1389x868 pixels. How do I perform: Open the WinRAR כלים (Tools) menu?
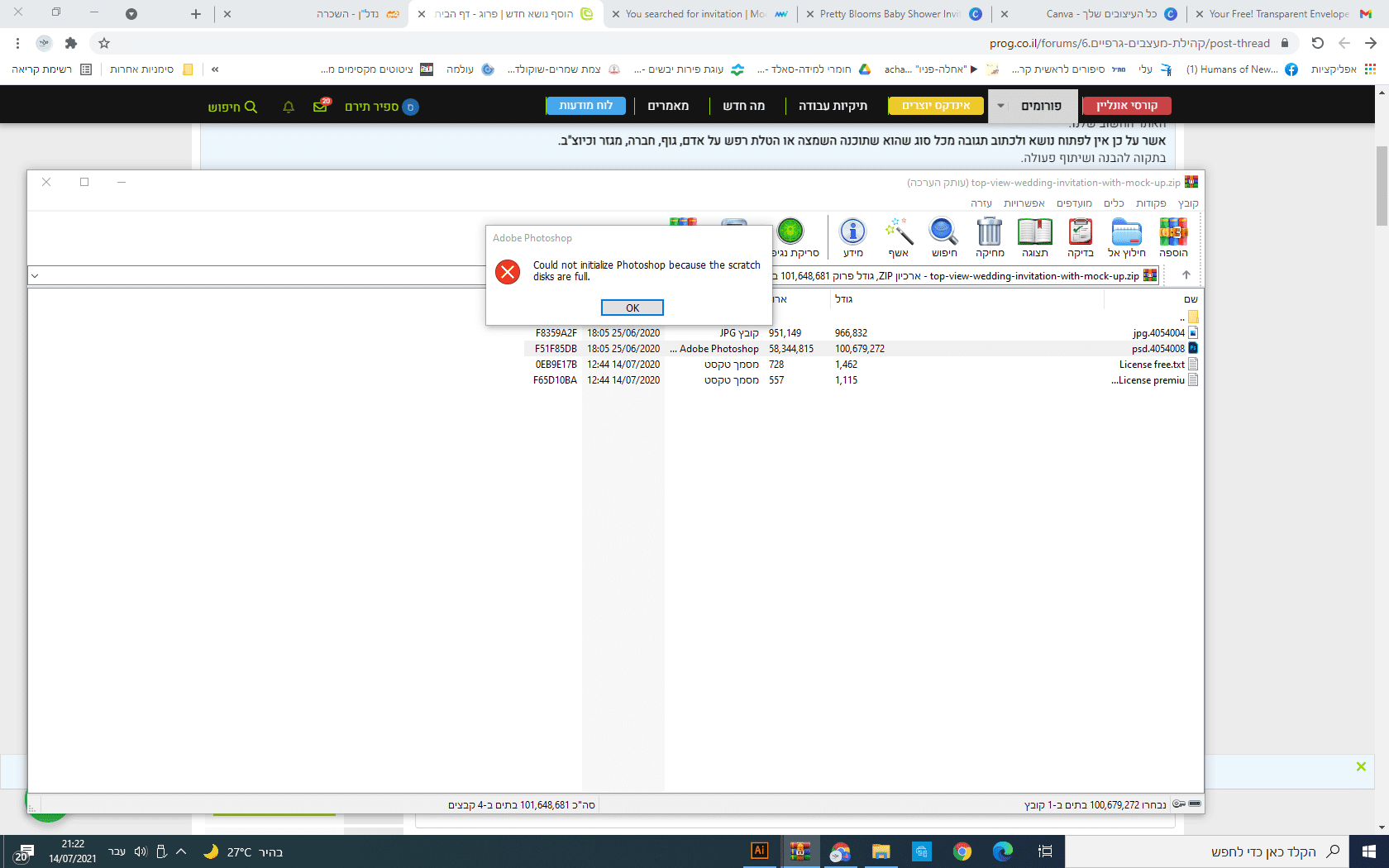[x=1114, y=203]
